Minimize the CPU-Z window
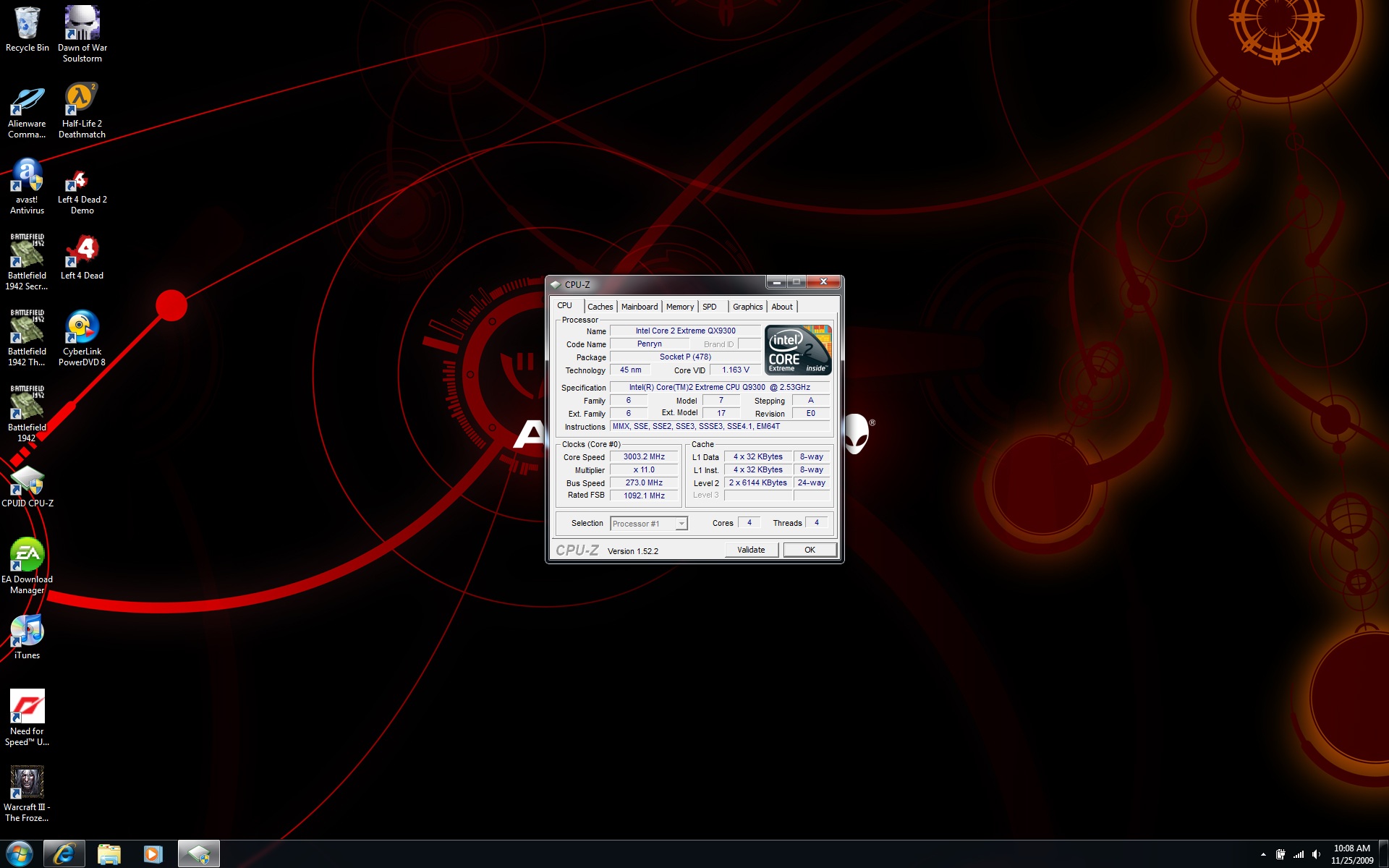The width and height of the screenshot is (1389, 868). coord(776,282)
